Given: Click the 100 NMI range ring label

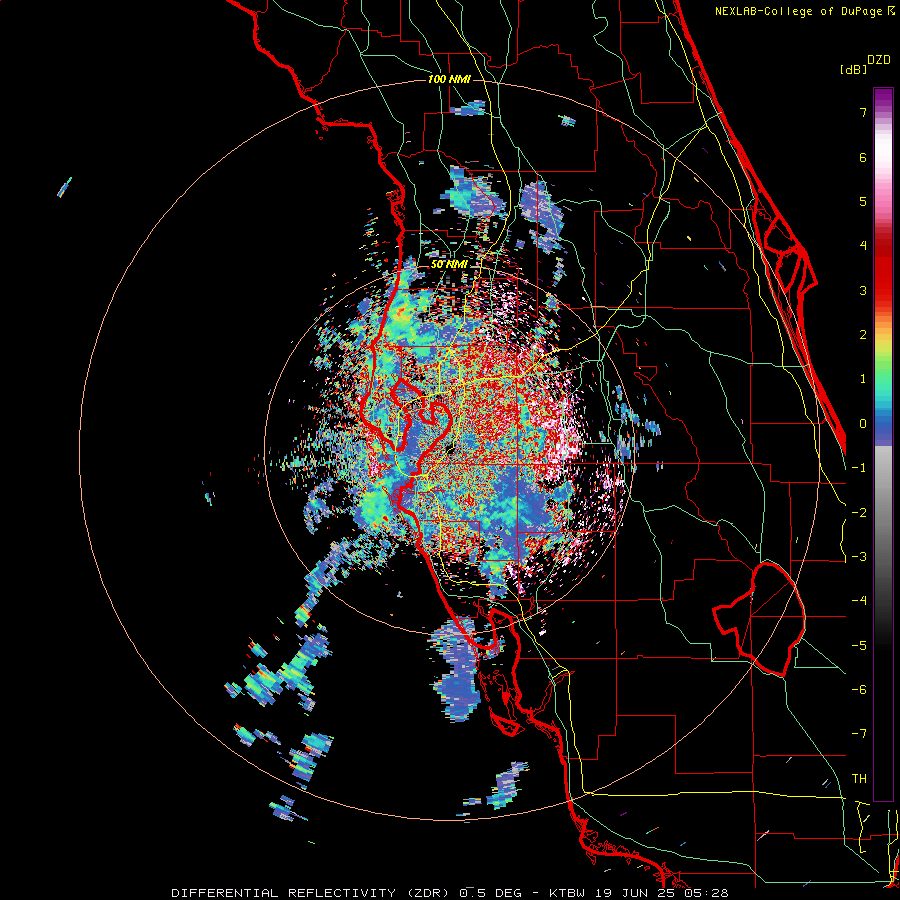Looking at the screenshot, I should 449,79.
